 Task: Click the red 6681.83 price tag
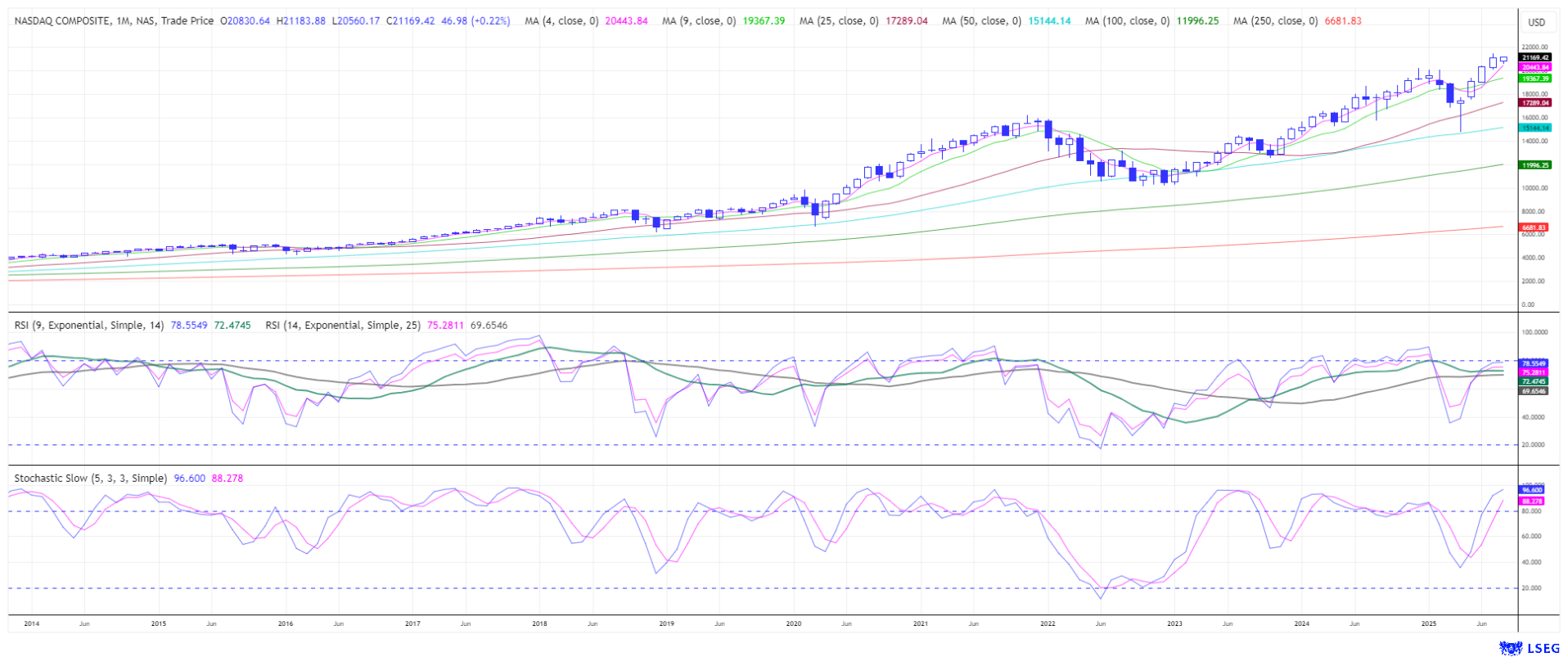pos(1534,227)
